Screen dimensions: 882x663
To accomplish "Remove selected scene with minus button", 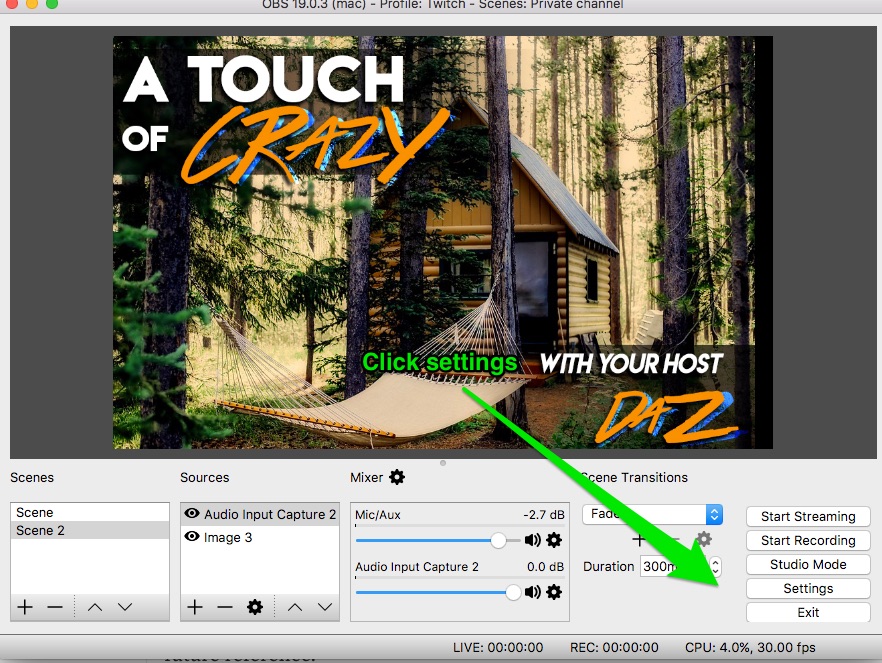I will [x=55, y=607].
